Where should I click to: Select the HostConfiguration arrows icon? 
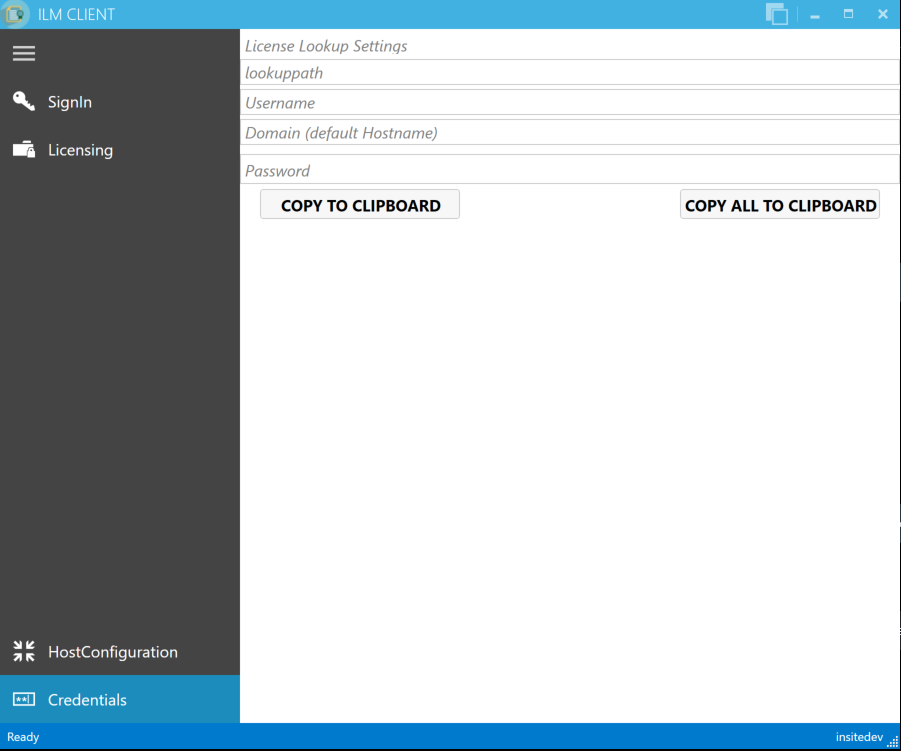(23, 650)
